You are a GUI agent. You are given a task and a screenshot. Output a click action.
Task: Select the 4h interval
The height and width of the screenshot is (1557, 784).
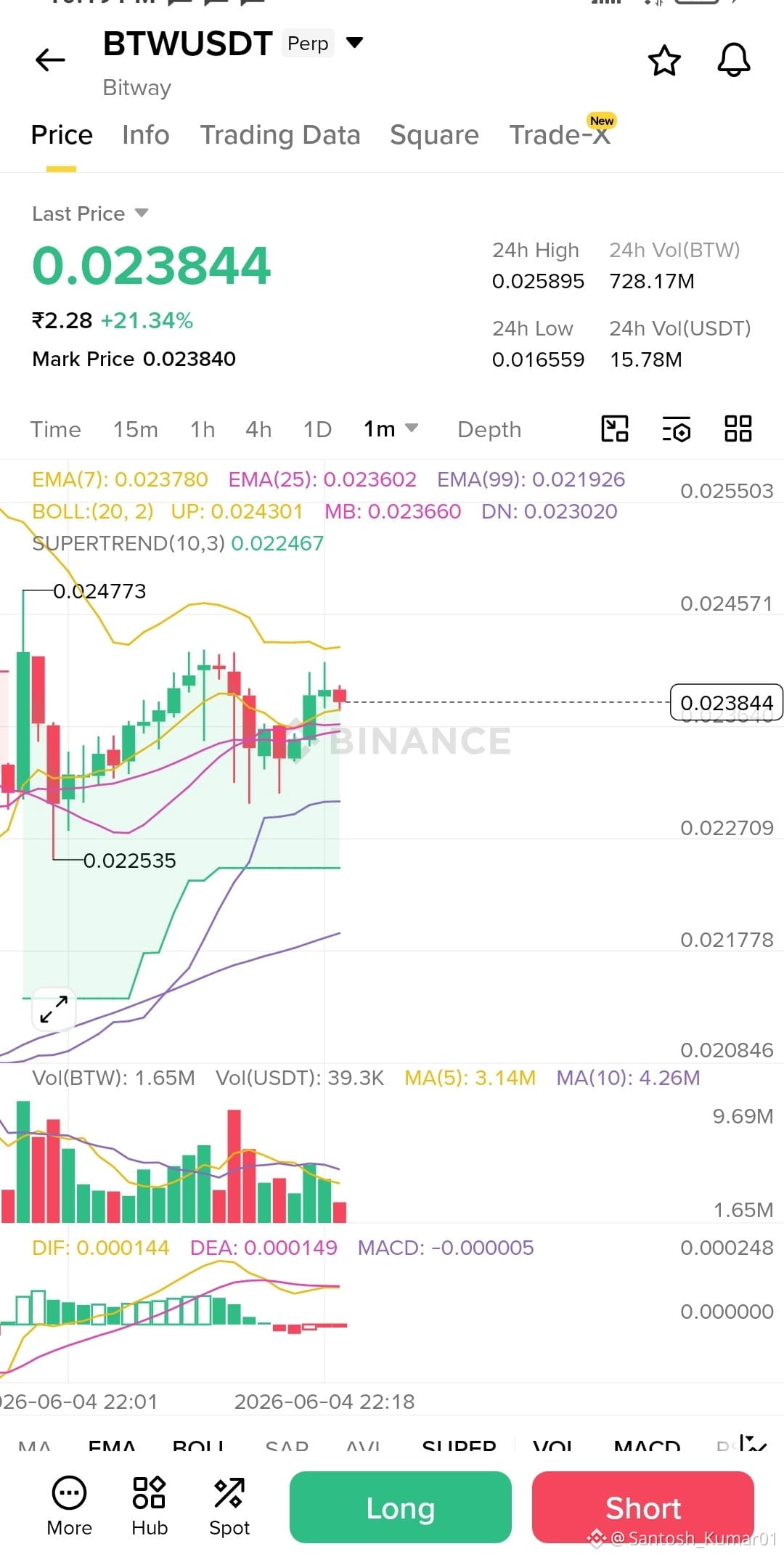(x=258, y=429)
